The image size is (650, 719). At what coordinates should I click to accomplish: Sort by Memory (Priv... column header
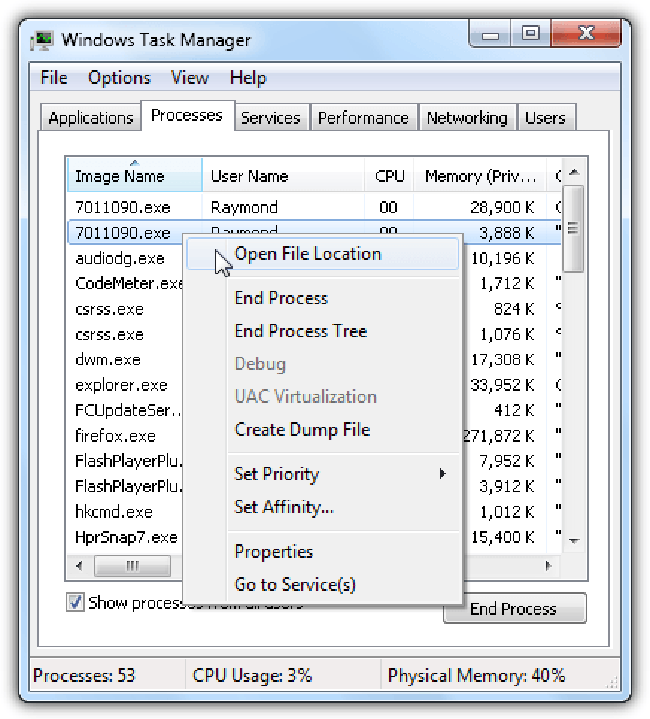pyautogui.click(x=480, y=176)
